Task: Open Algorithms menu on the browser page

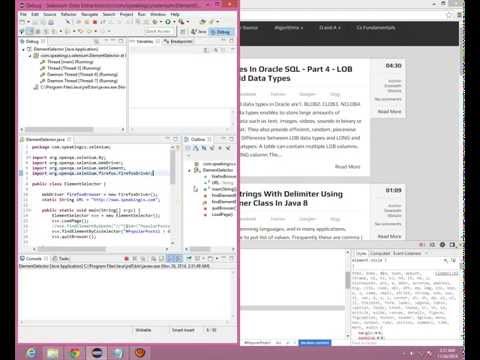Action: 289,28
